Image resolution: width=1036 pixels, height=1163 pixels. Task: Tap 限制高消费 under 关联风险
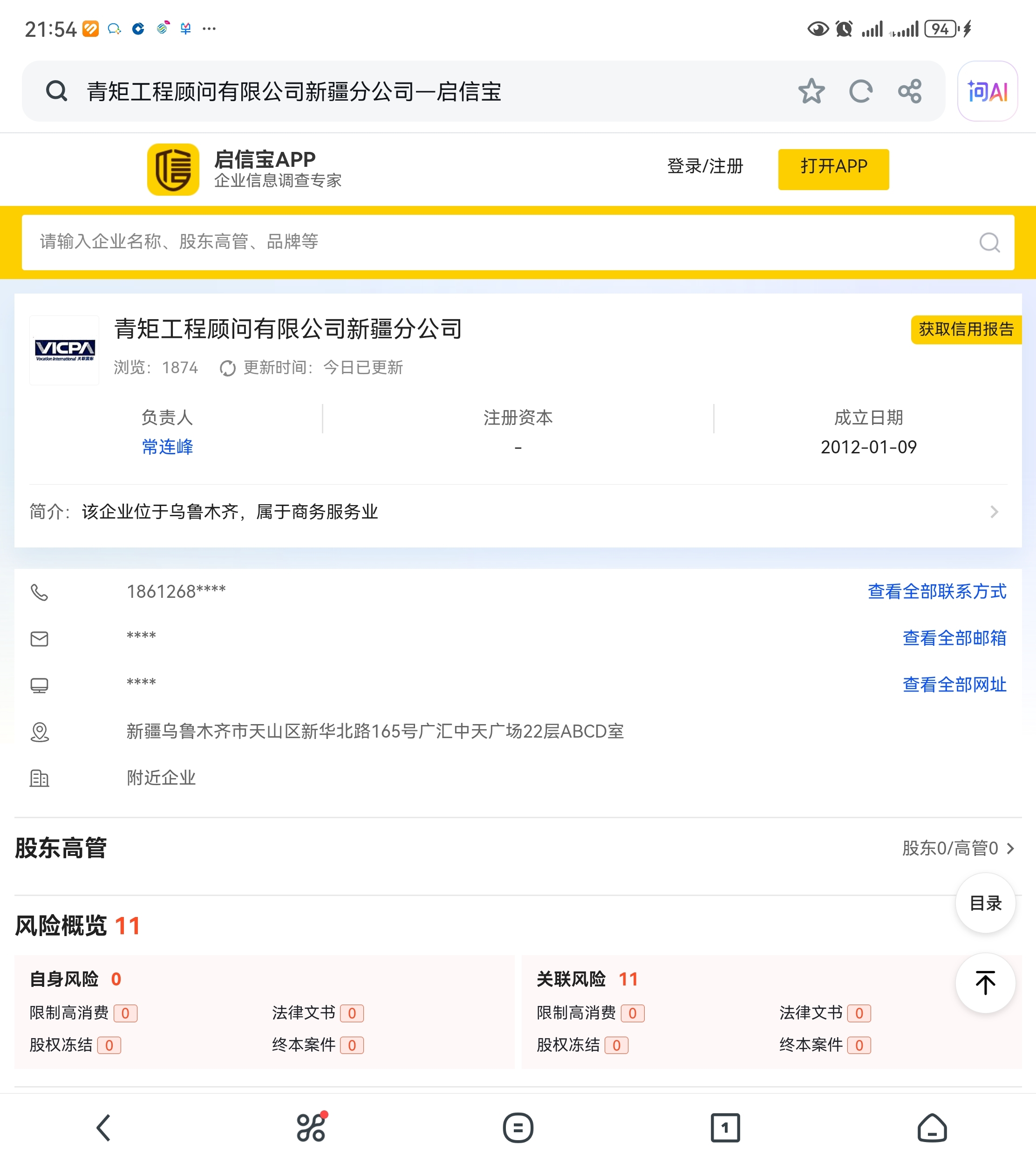pos(590,1012)
